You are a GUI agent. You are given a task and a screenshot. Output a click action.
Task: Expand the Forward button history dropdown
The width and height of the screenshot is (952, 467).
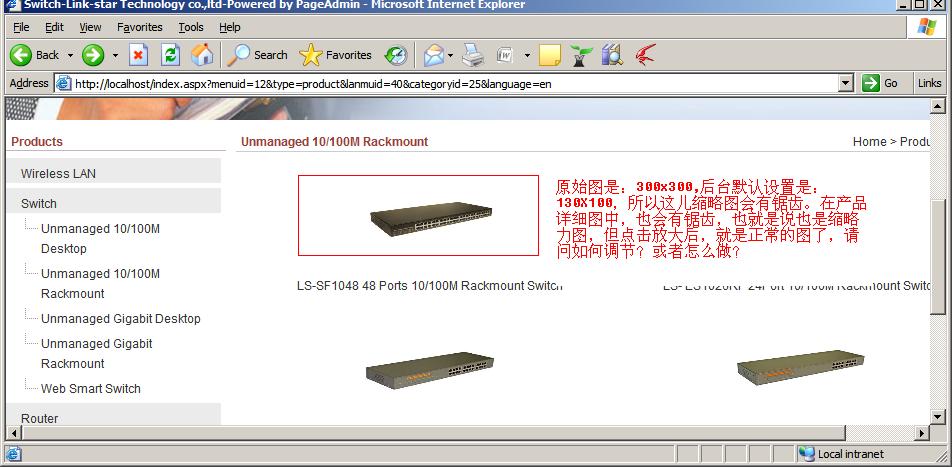tap(115, 56)
